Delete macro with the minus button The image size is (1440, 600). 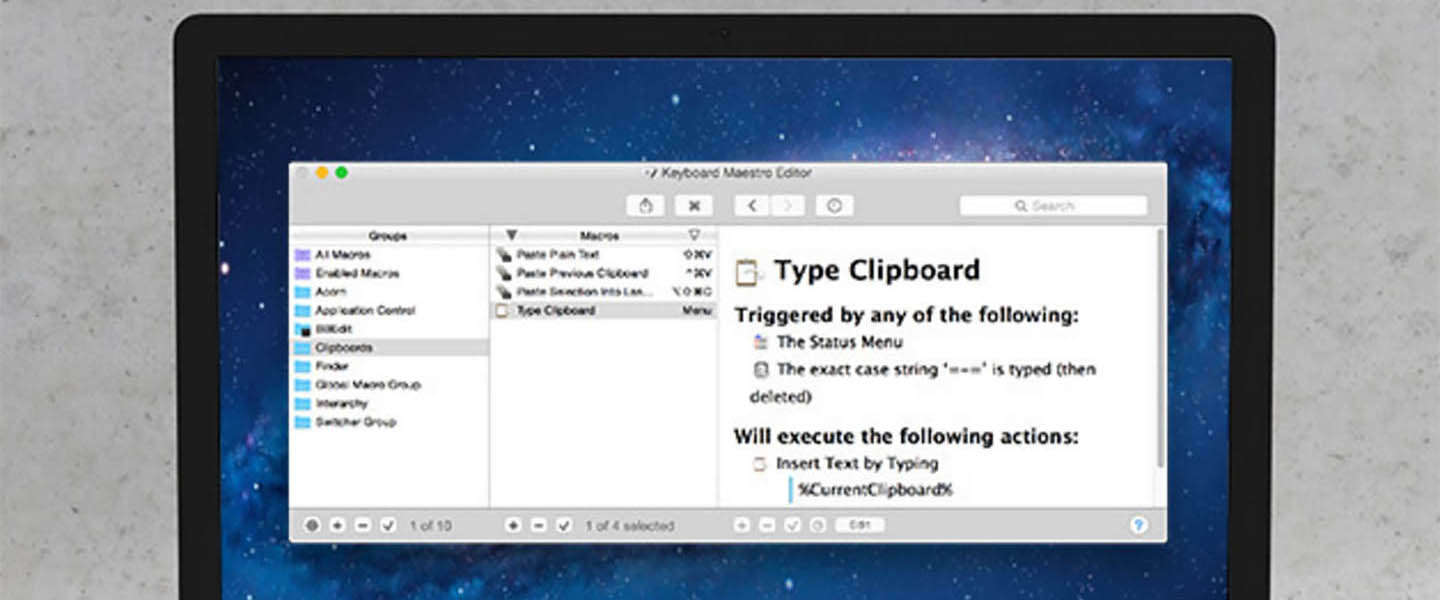point(539,525)
